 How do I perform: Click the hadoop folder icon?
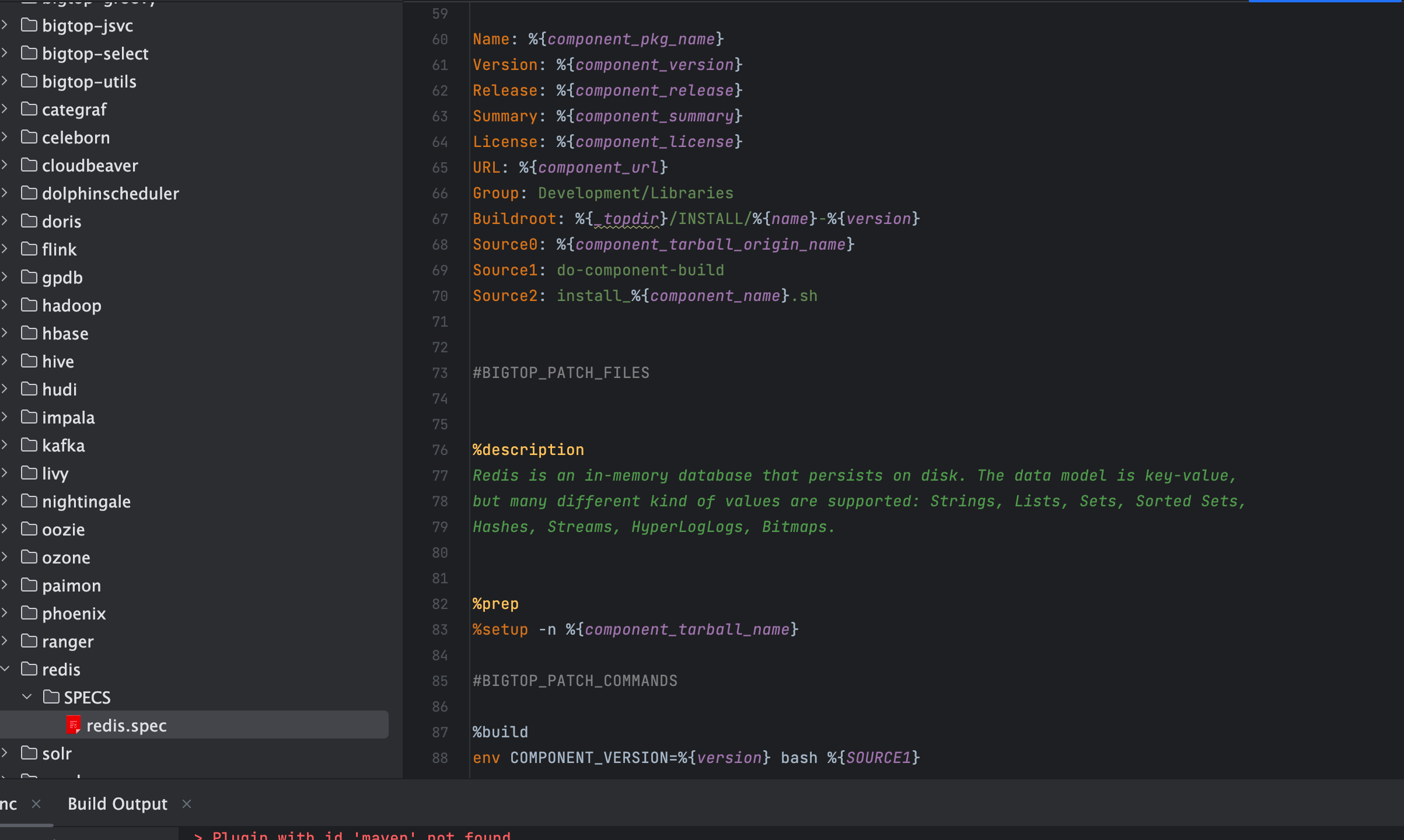29,305
